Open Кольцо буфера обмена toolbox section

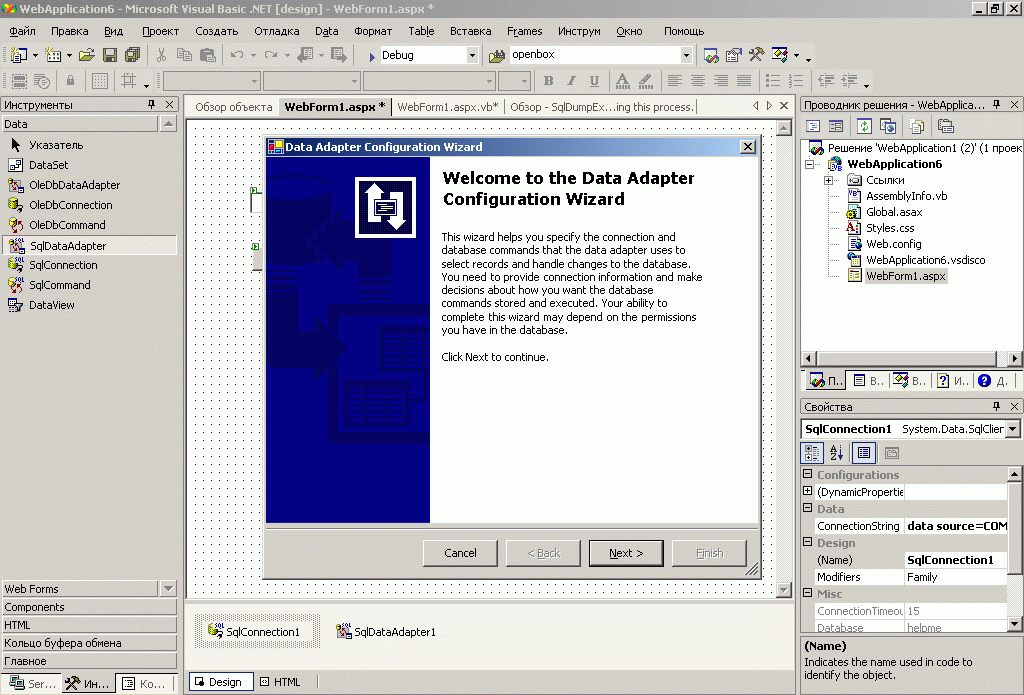(89, 643)
